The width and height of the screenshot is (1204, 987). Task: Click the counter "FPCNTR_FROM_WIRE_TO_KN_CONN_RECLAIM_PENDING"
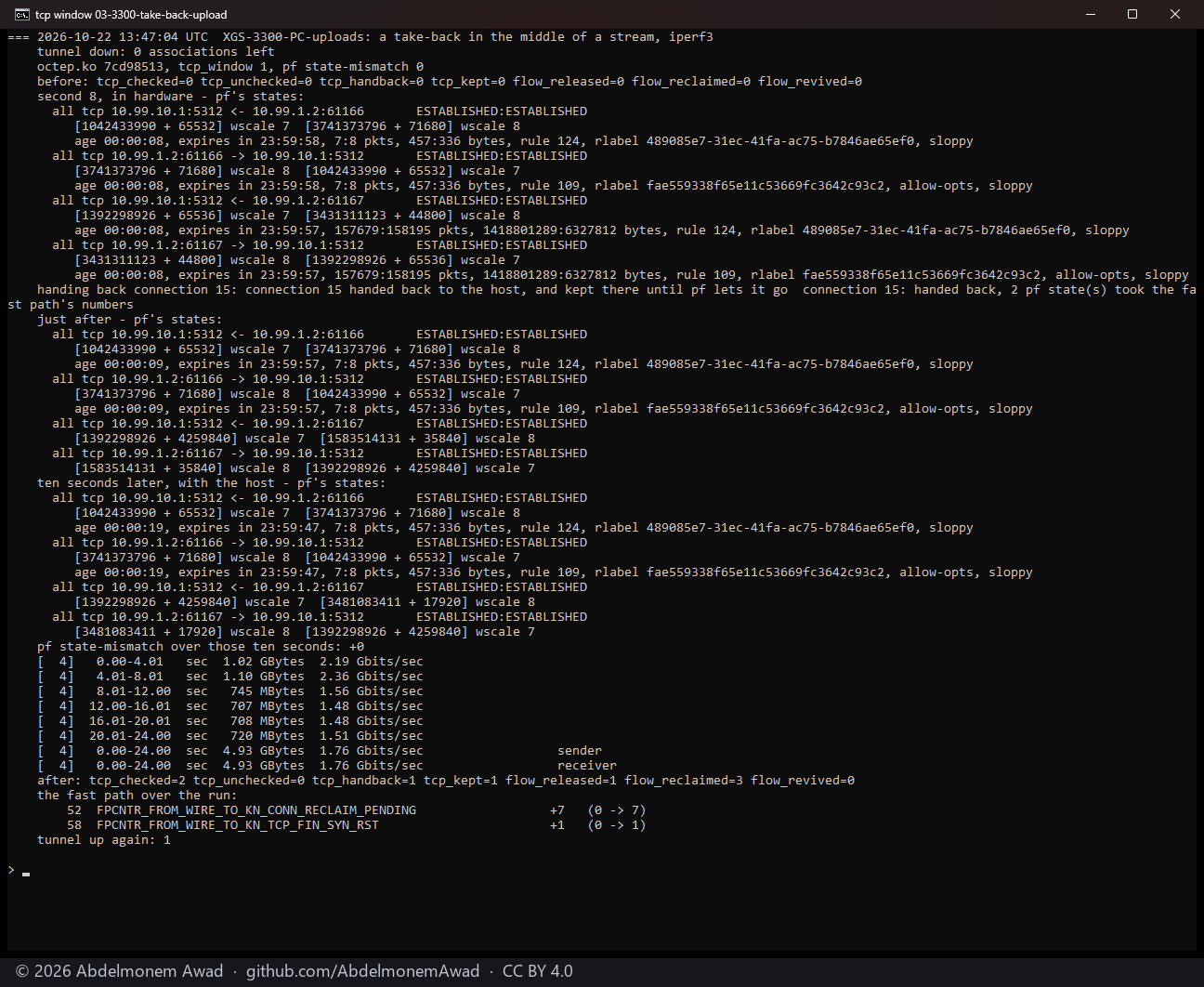click(256, 810)
